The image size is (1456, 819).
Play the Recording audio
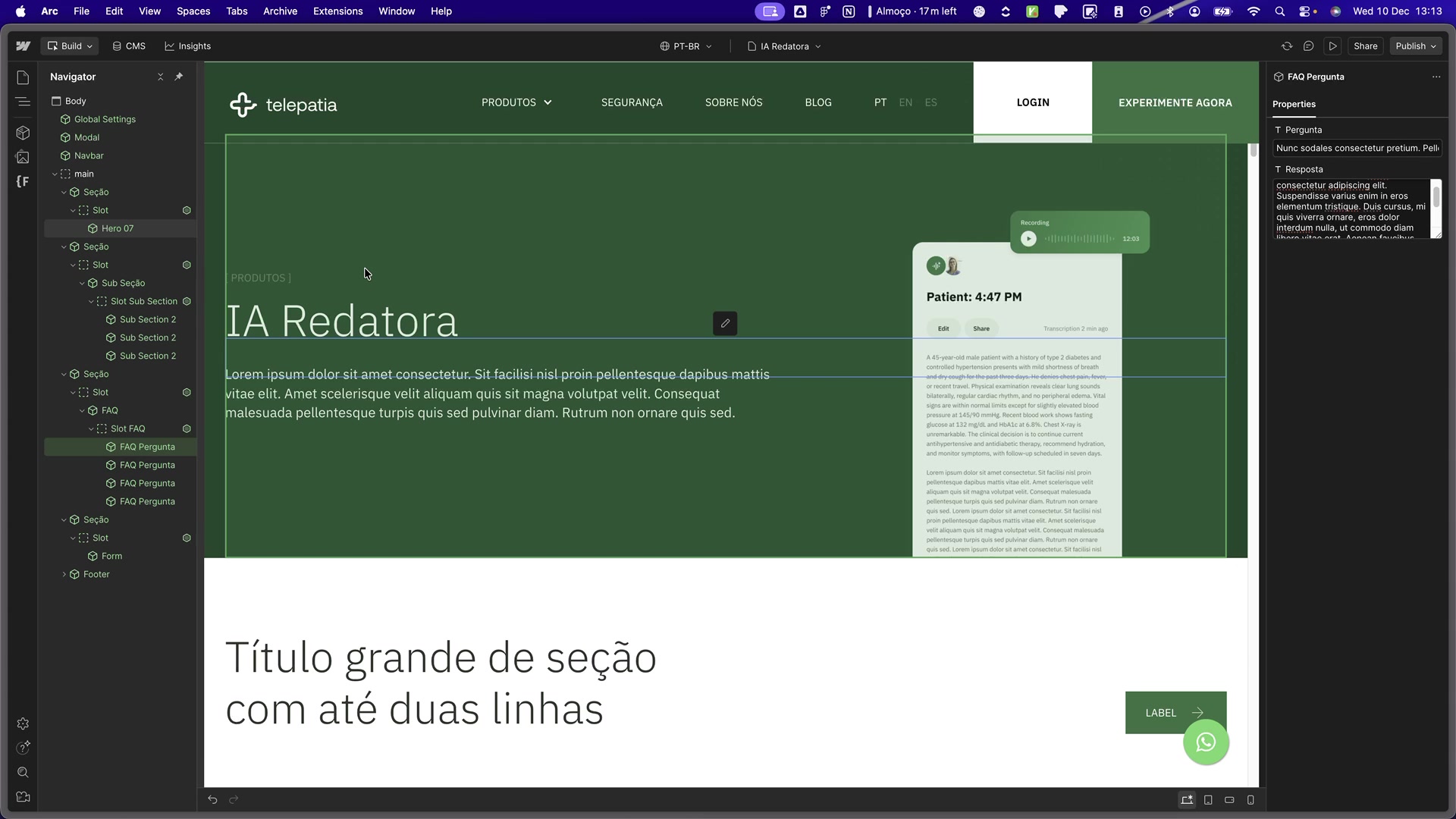pyautogui.click(x=1028, y=239)
